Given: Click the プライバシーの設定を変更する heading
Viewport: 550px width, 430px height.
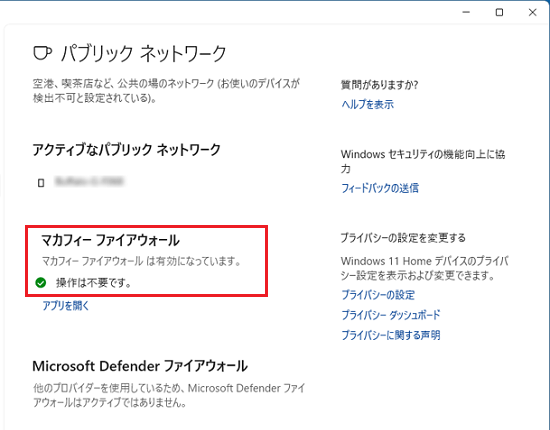Looking at the screenshot, I should (403, 238).
